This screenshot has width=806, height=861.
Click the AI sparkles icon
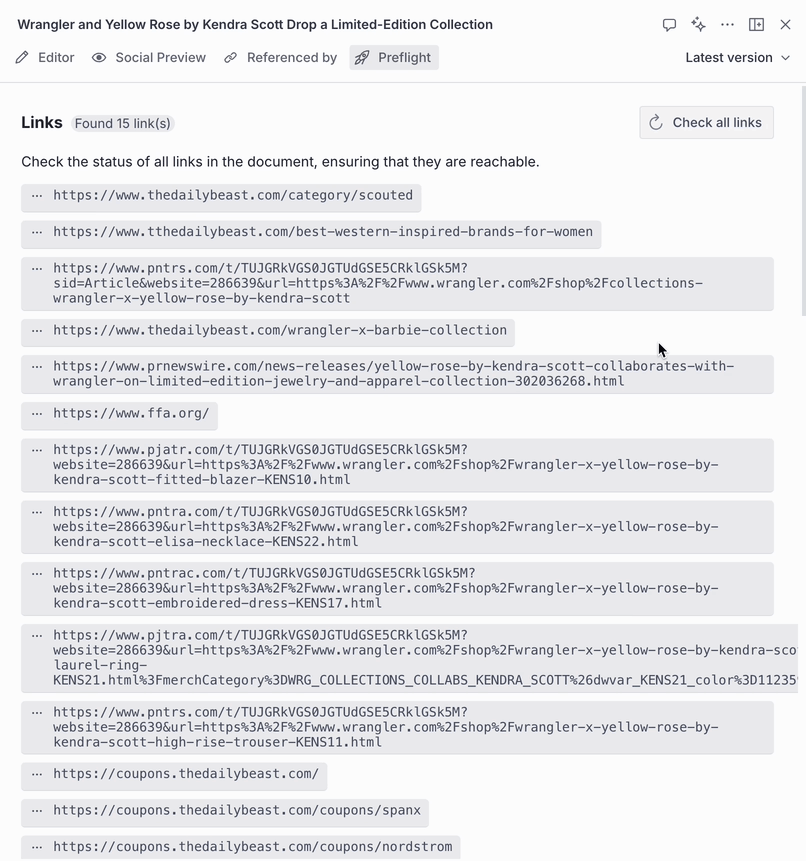coord(698,25)
